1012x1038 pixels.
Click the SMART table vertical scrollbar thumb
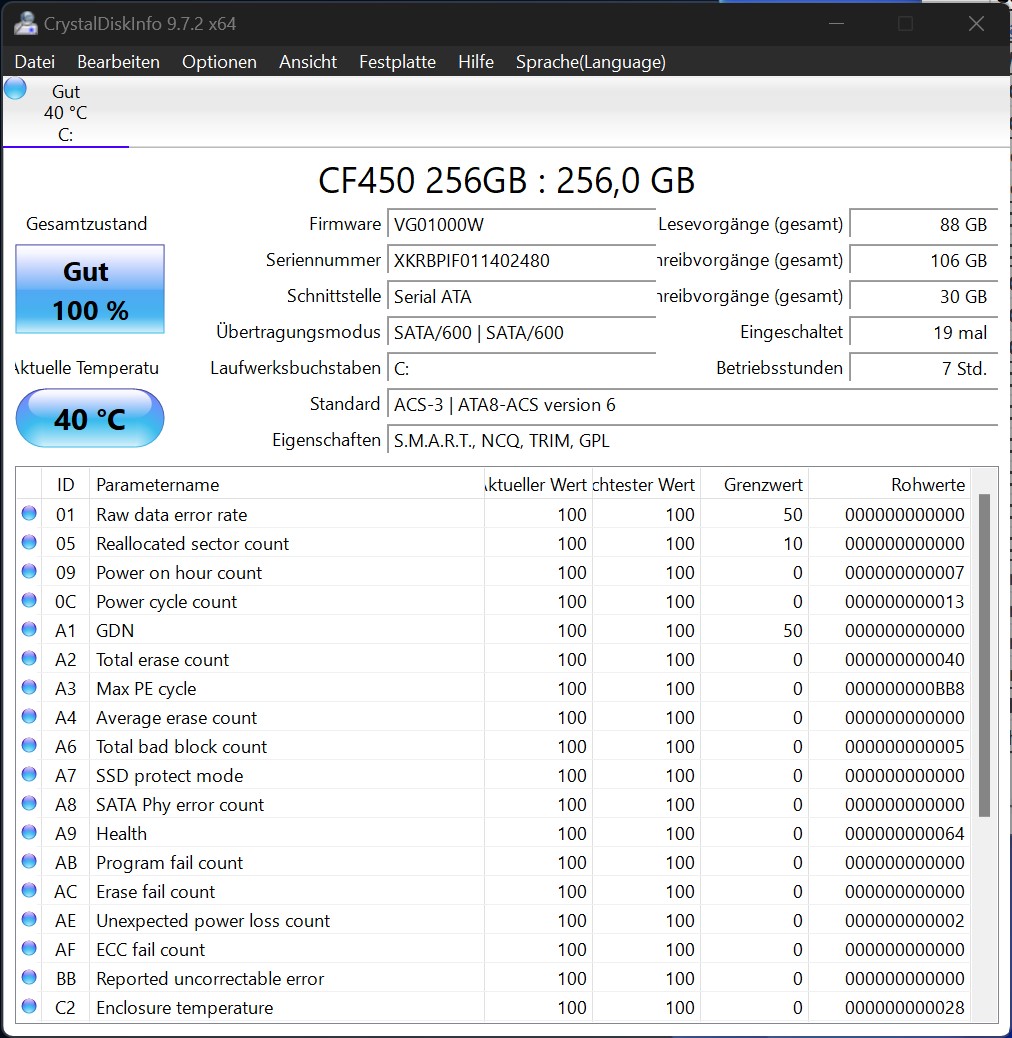click(x=984, y=655)
